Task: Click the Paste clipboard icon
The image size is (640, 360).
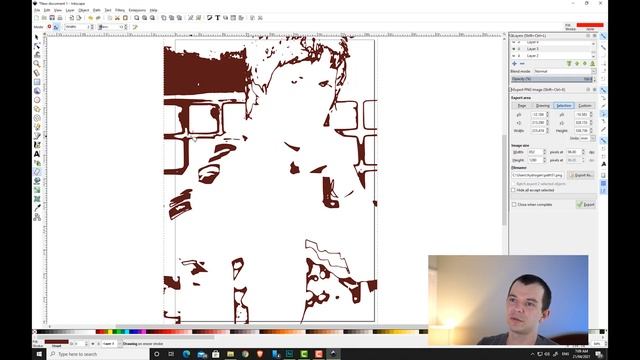Action: pos(125,18)
